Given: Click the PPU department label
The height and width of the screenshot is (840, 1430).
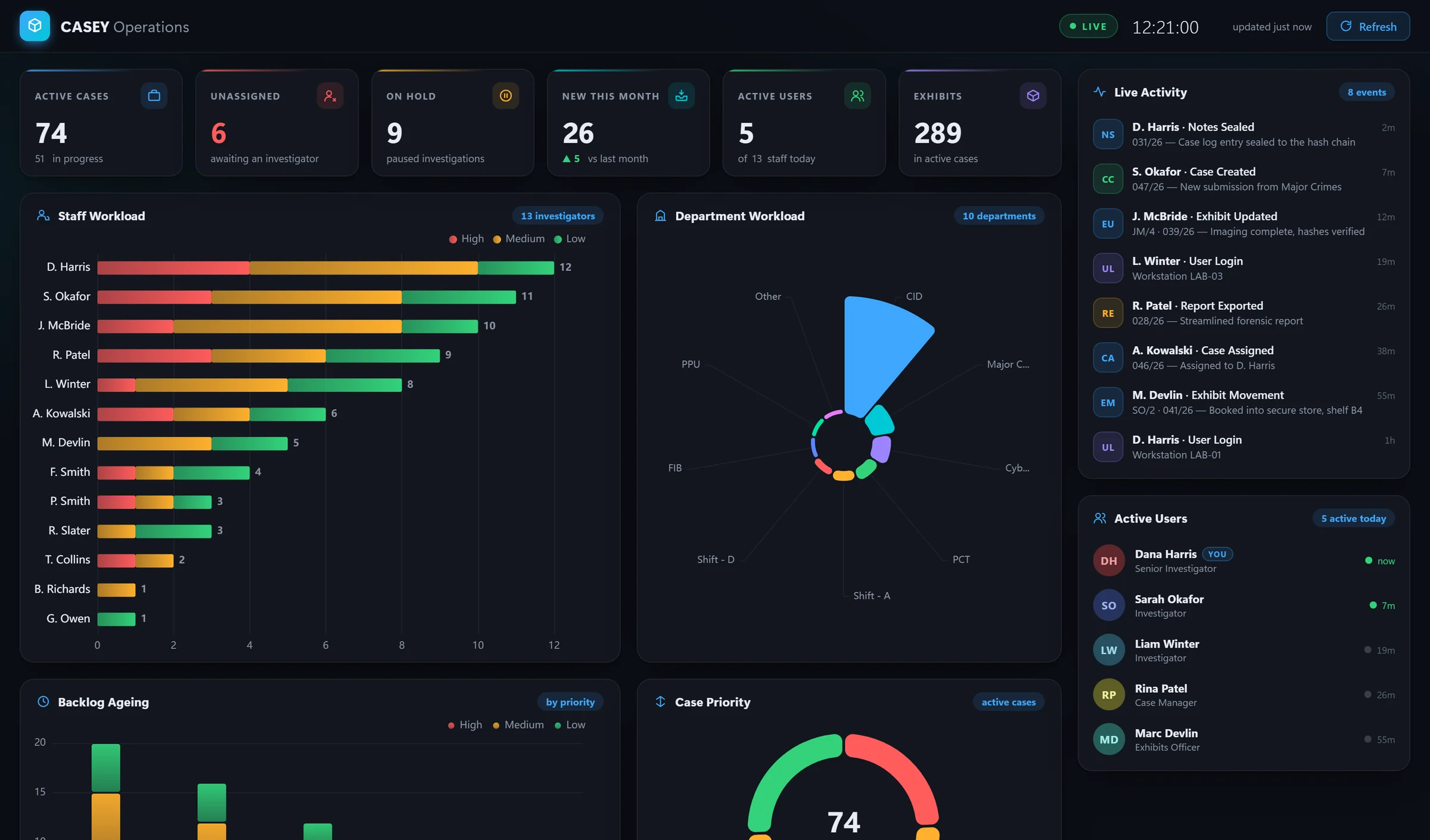Looking at the screenshot, I should tap(691, 364).
